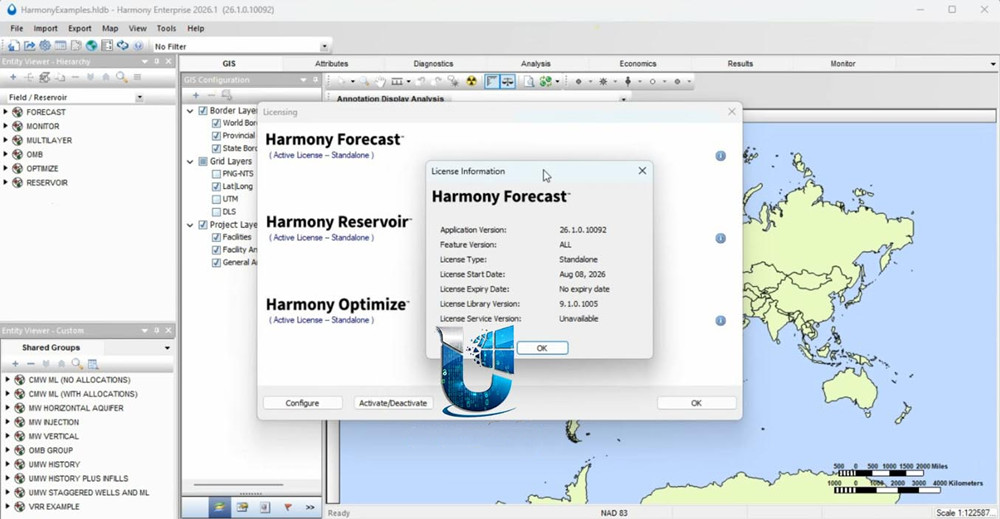Select the pan hand tool in GIS toolbar
The image size is (1000, 519).
(x=380, y=81)
